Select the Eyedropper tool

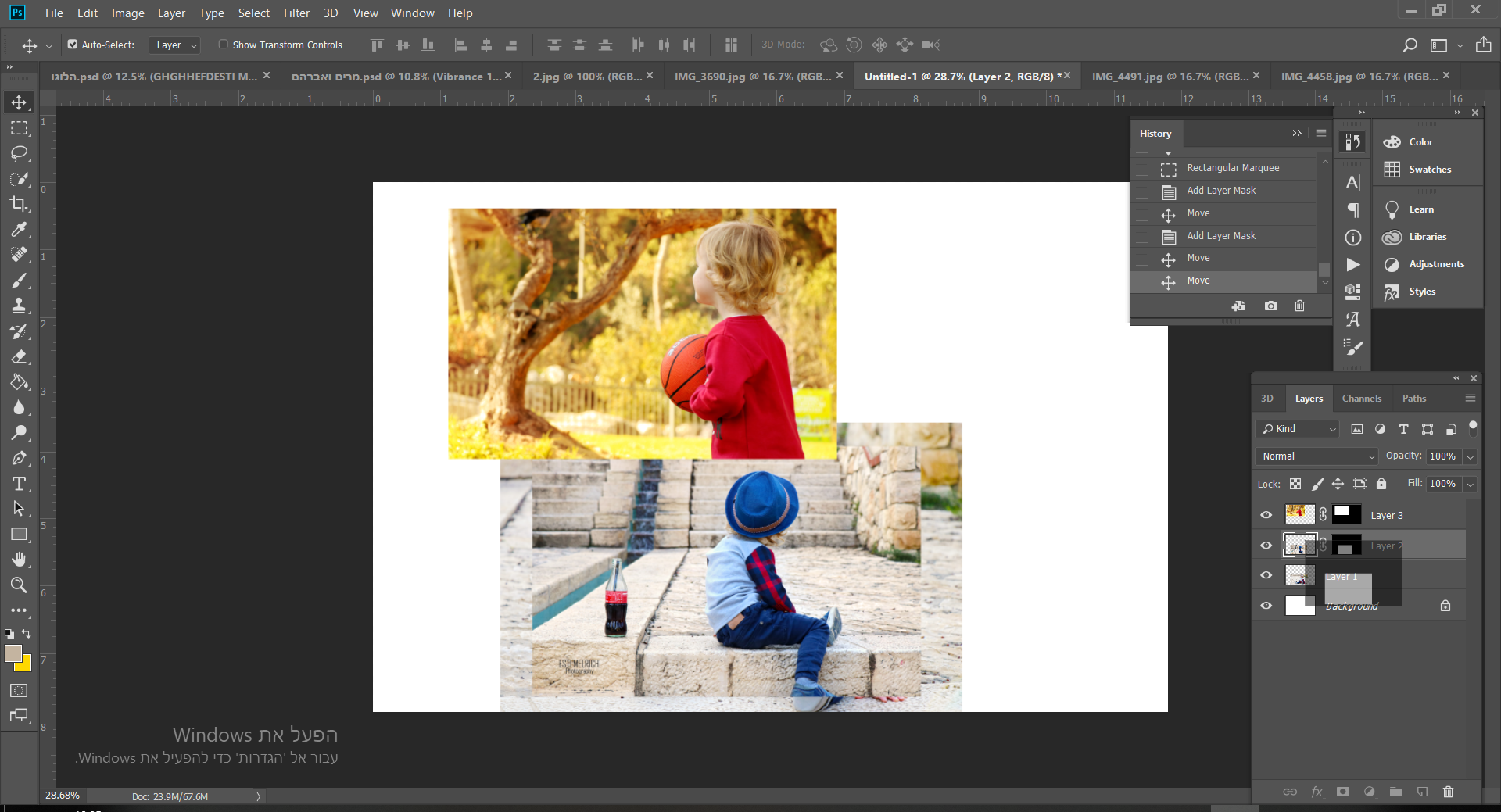pos(19,229)
